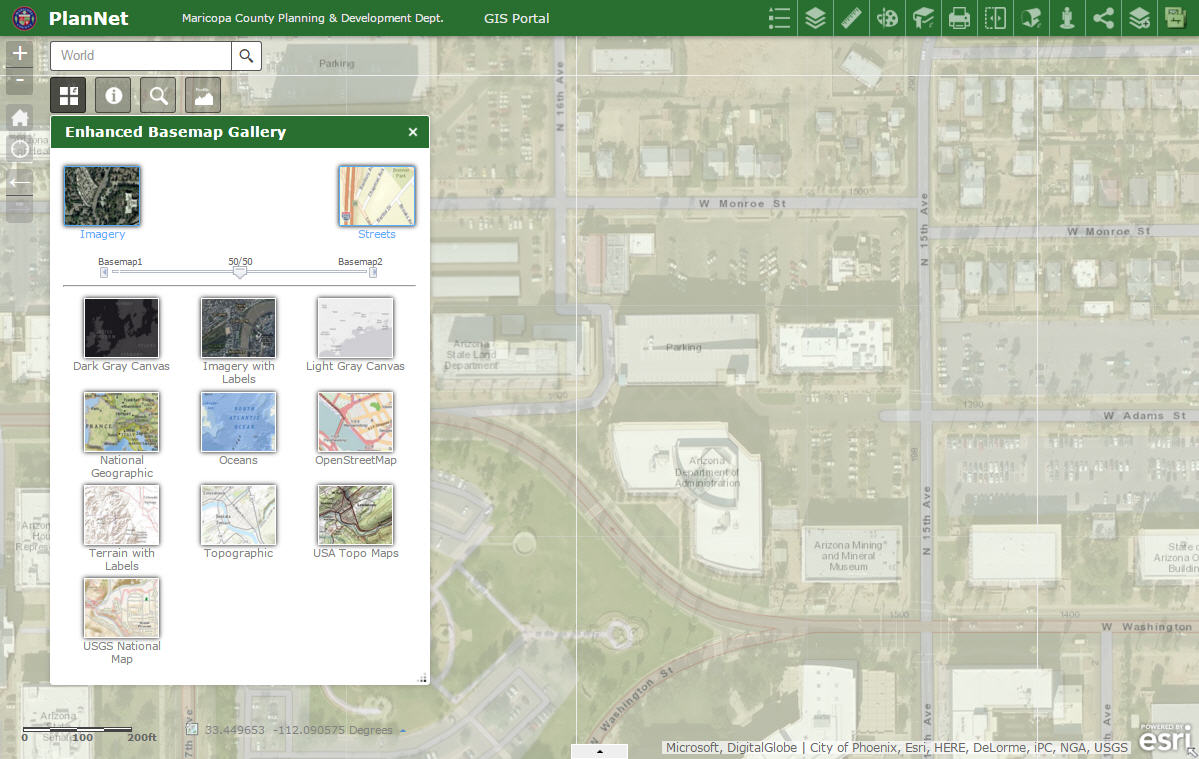
Task: Click the Streets label link
Action: [x=377, y=234]
